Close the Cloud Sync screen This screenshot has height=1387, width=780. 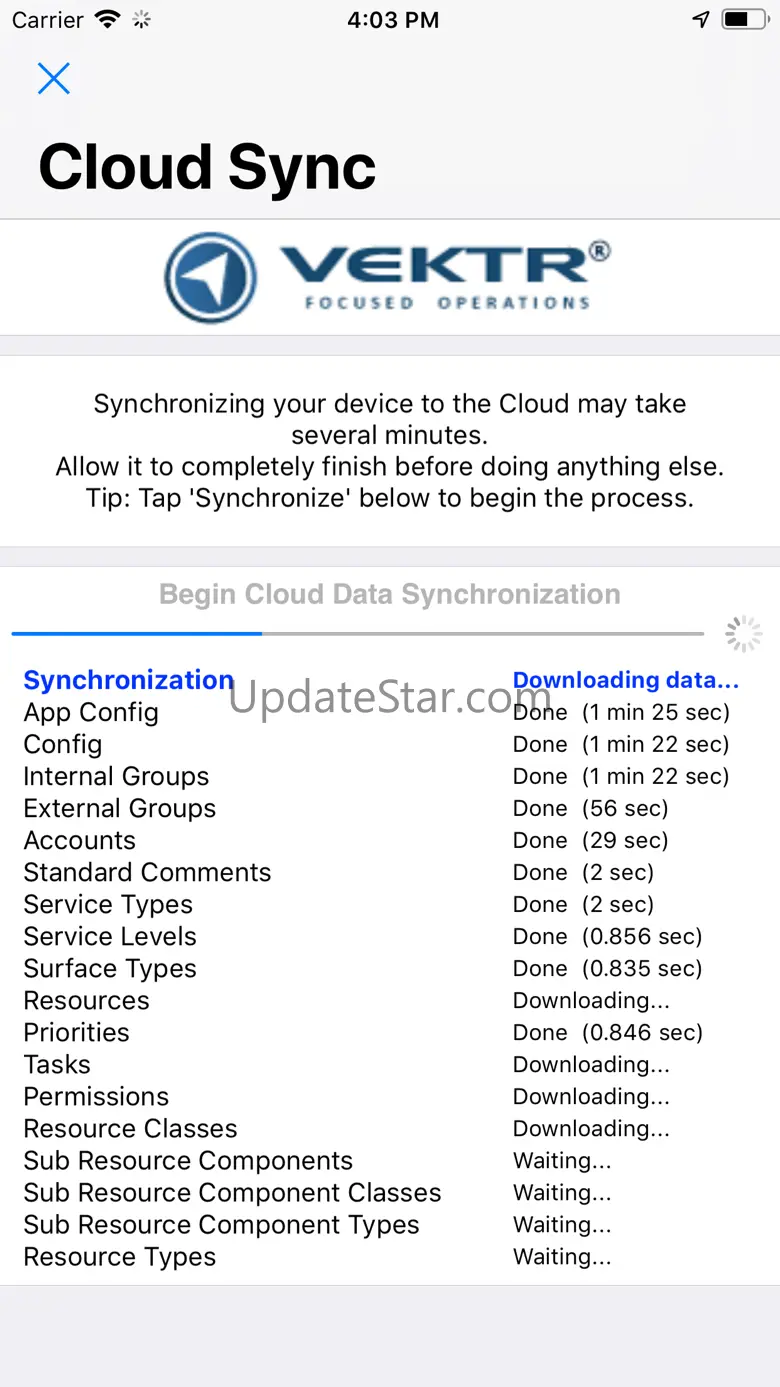pos(54,78)
